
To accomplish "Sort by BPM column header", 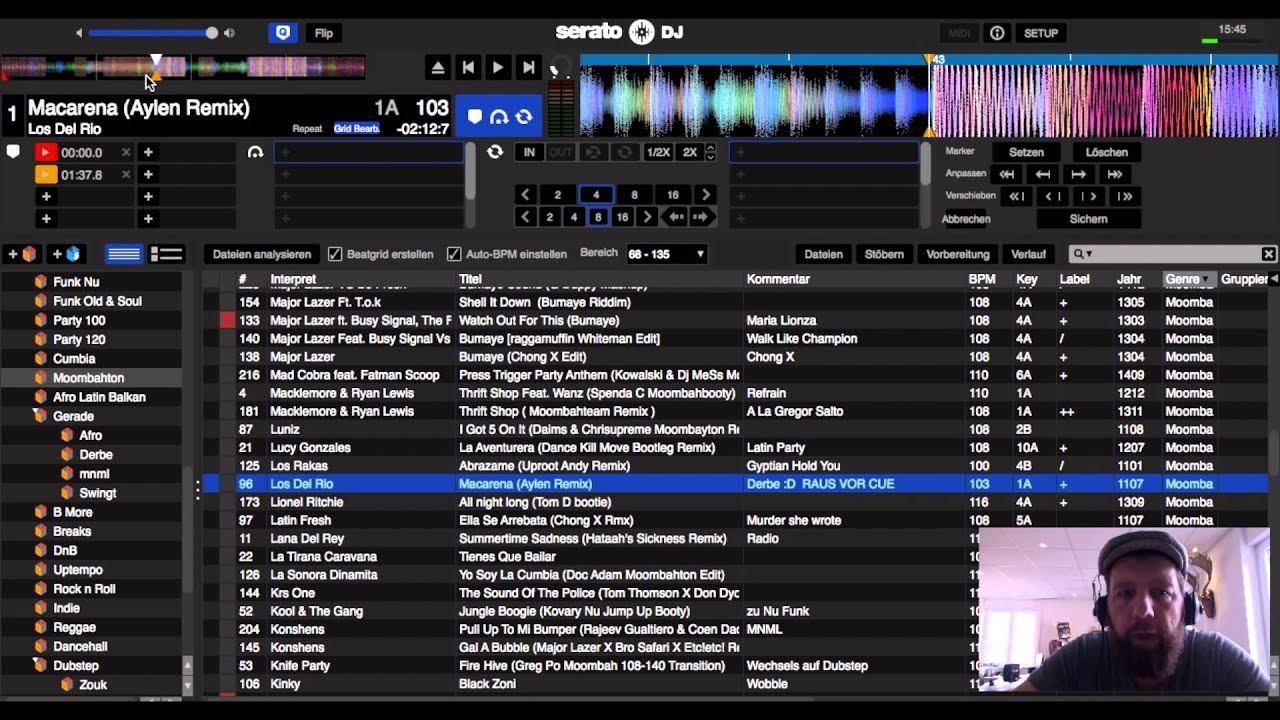I will click(x=981, y=280).
